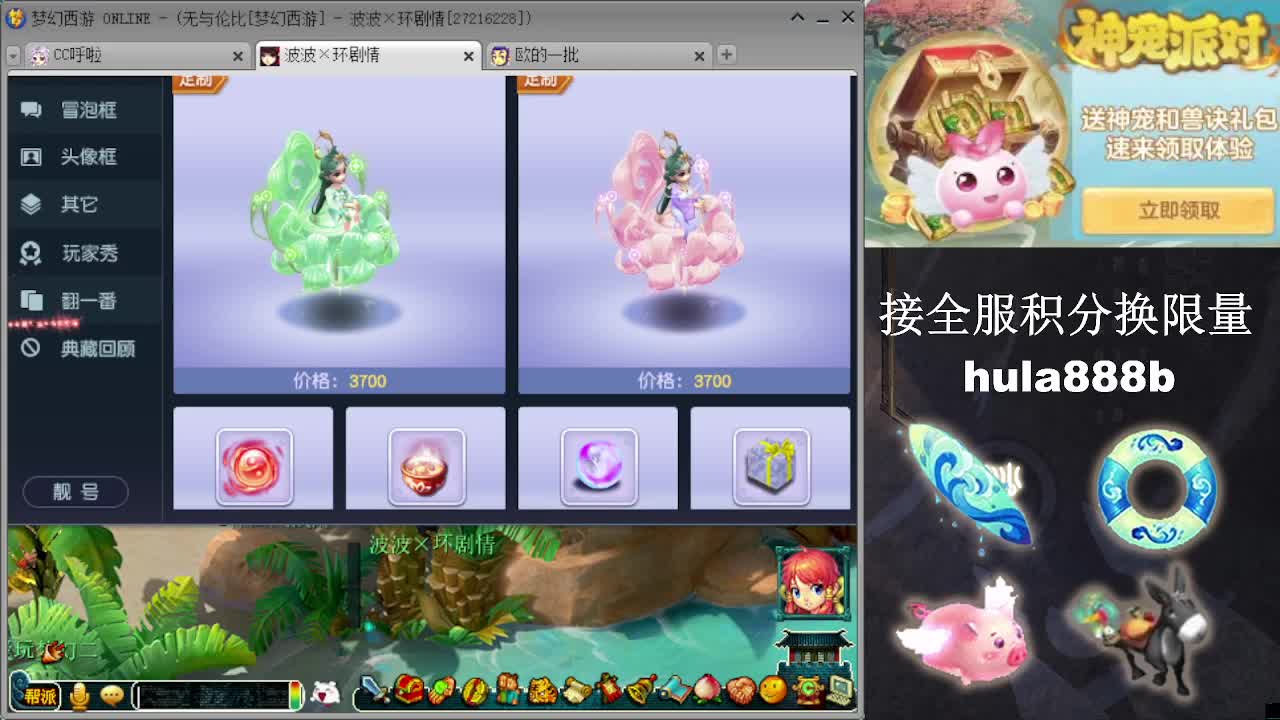Click the 帮派 guild channel button
Image resolution: width=1280 pixels, height=720 pixels.
click(x=37, y=694)
